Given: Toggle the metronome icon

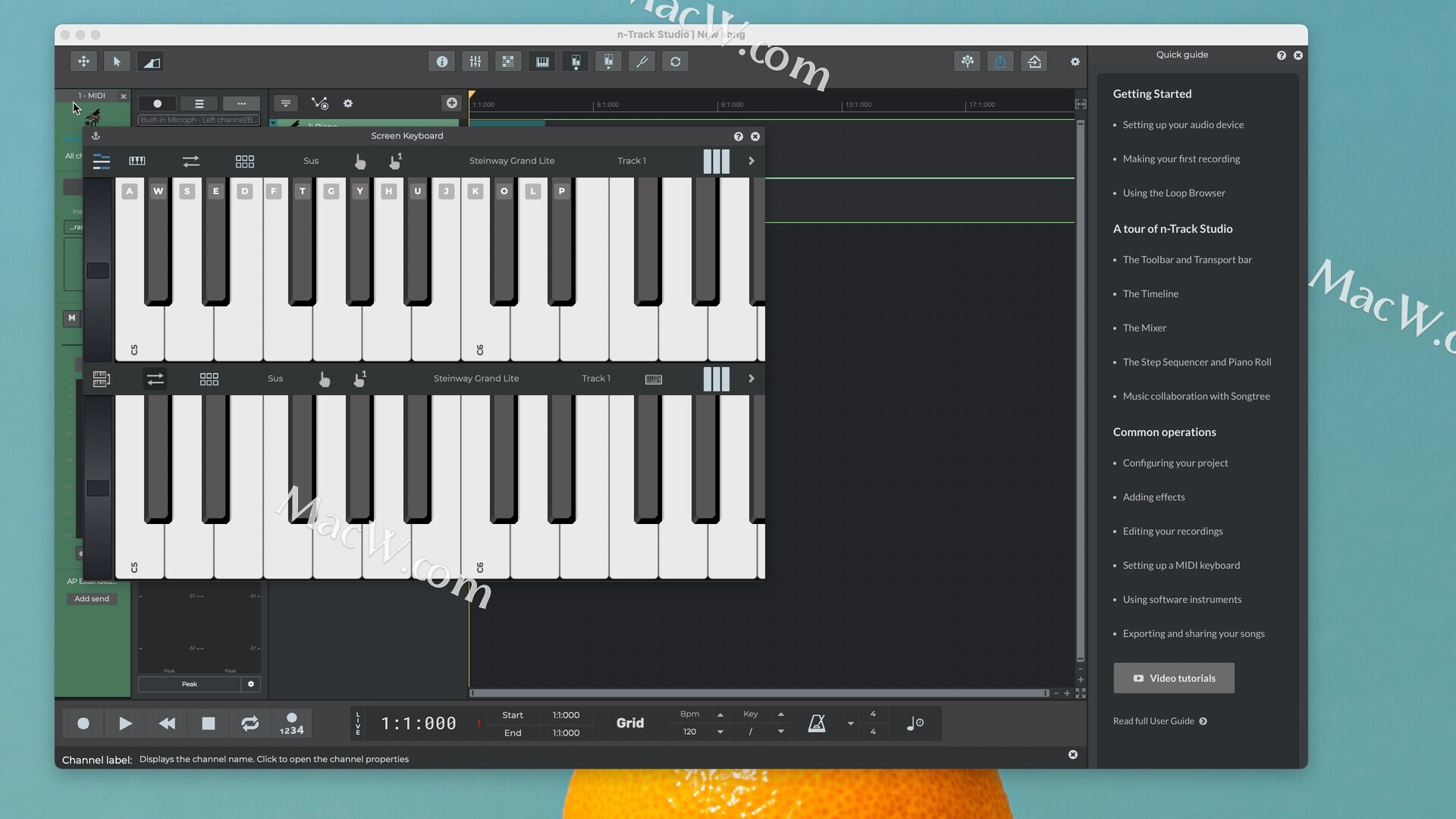Looking at the screenshot, I should (817, 723).
